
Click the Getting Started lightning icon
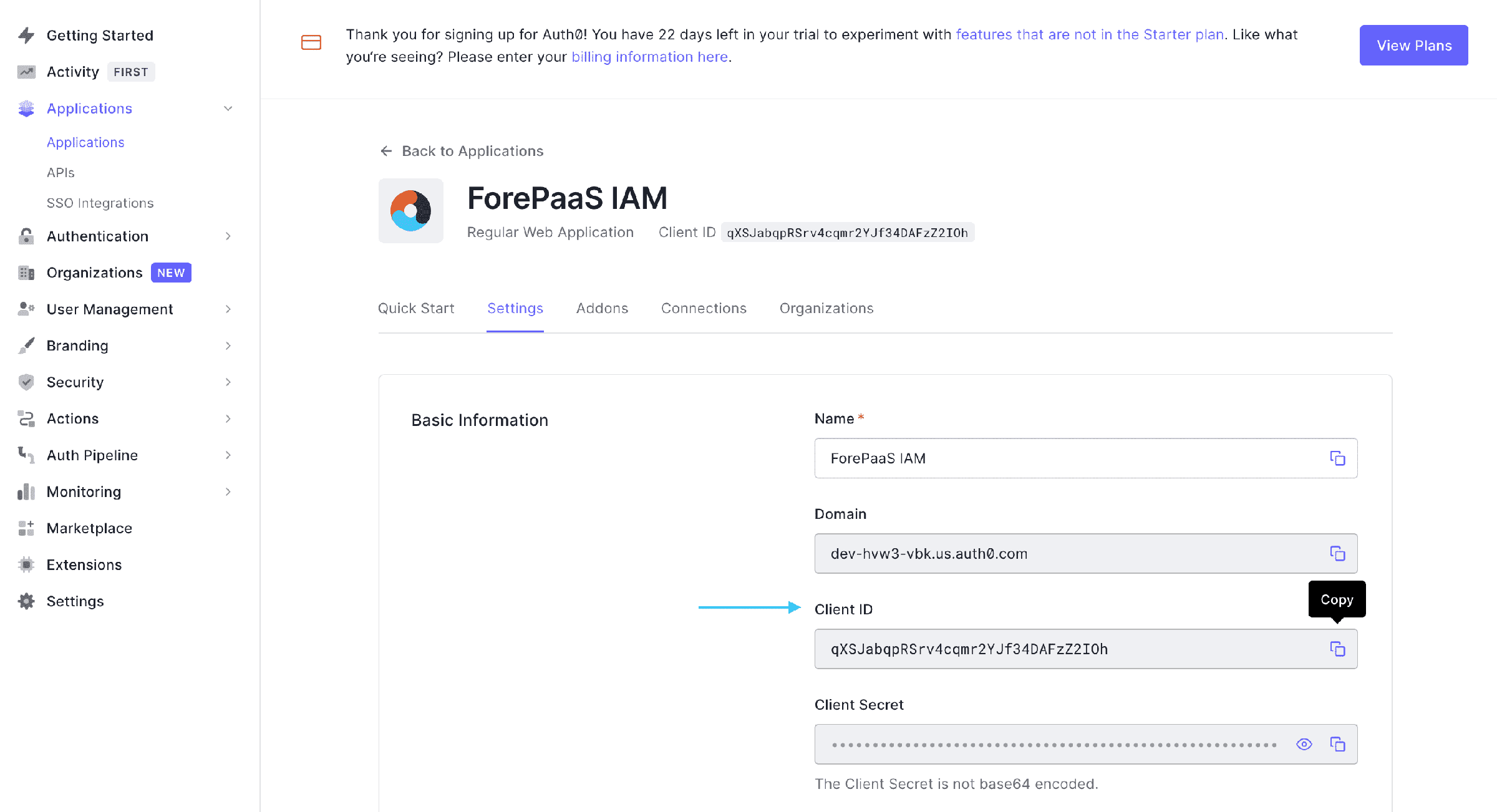pos(26,36)
